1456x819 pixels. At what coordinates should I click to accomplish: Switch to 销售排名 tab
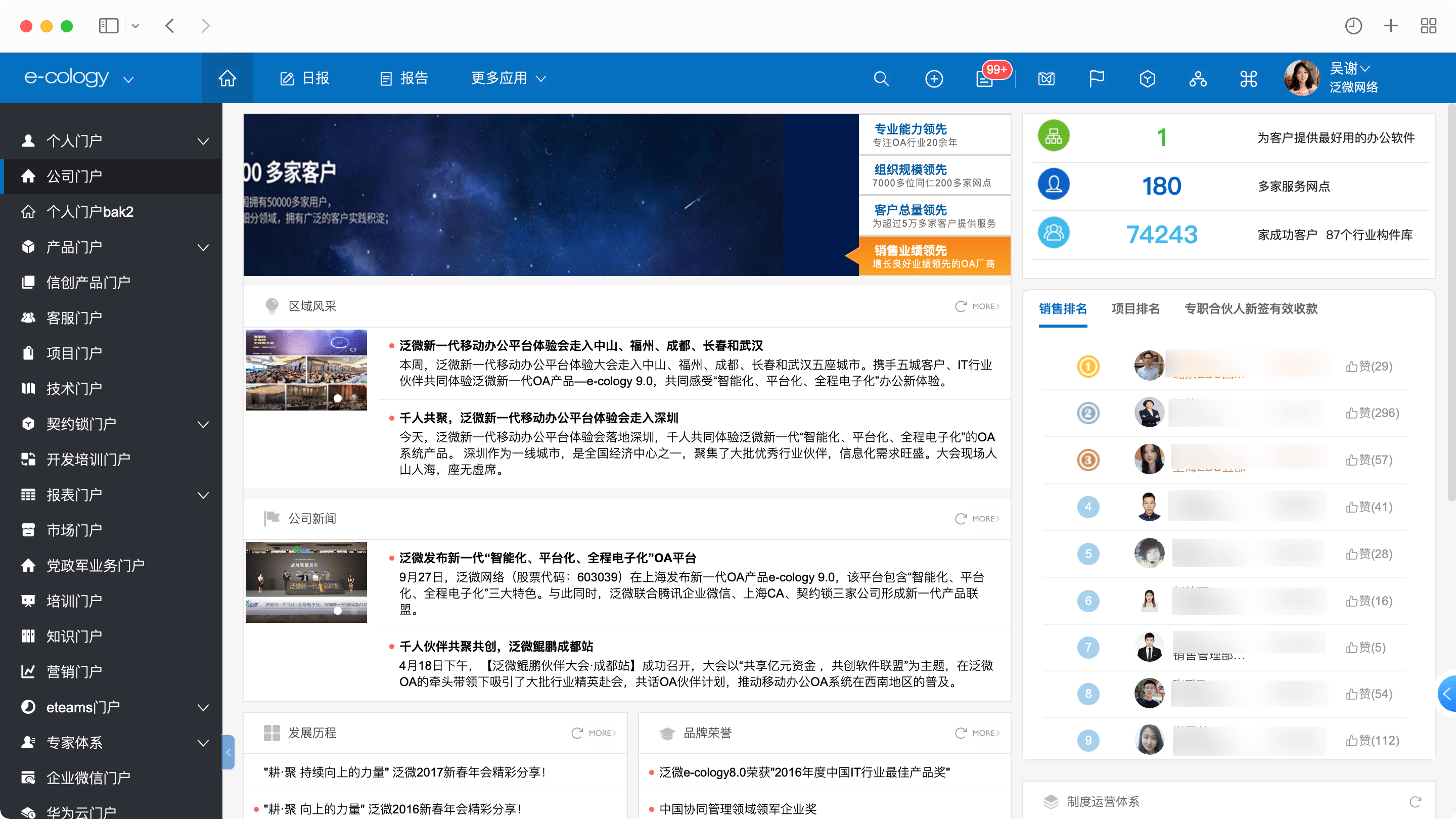(1063, 308)
